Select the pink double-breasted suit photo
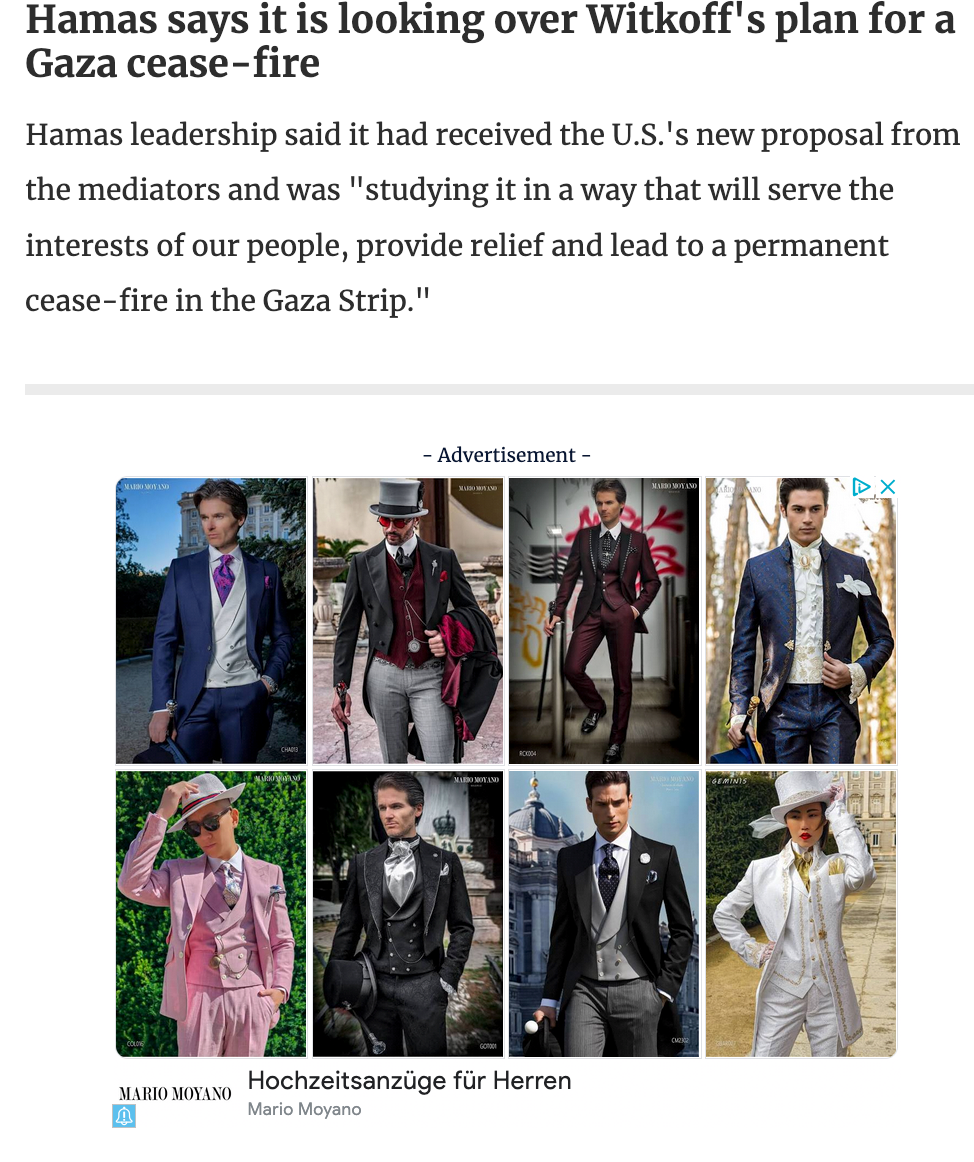The image size is (974, 1162). point(211,914)
